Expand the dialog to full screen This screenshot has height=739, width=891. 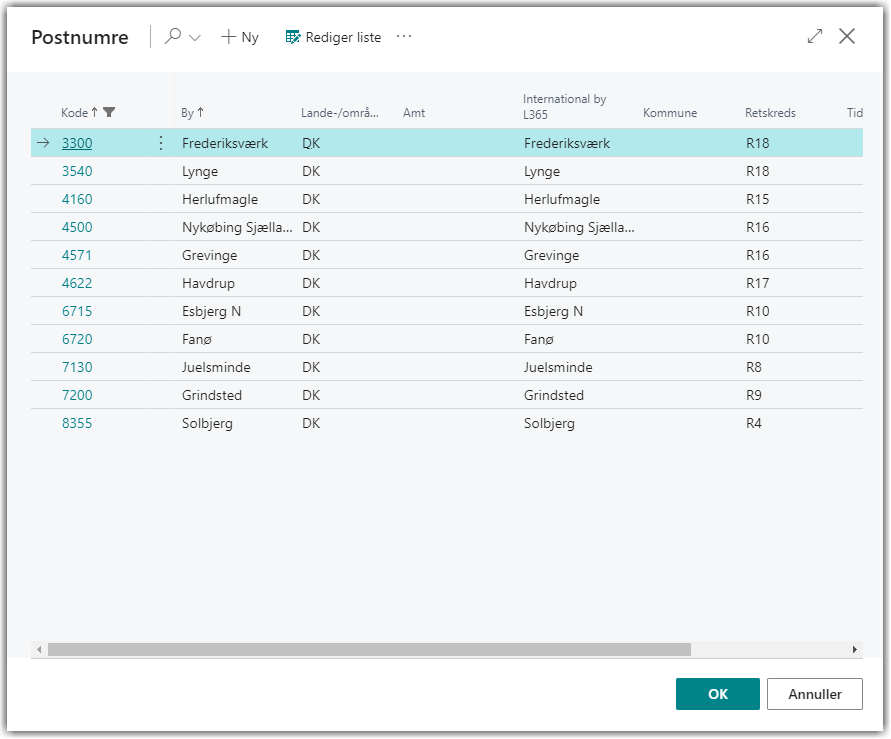(815, 36)
